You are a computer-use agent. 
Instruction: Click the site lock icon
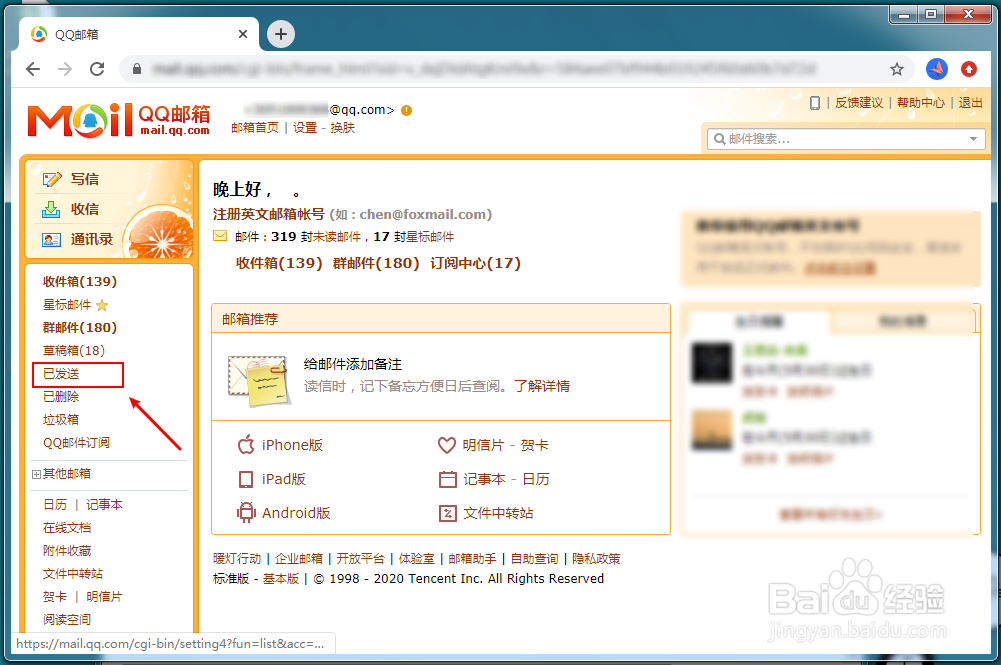pyautogui.click(x=137, y=69)
